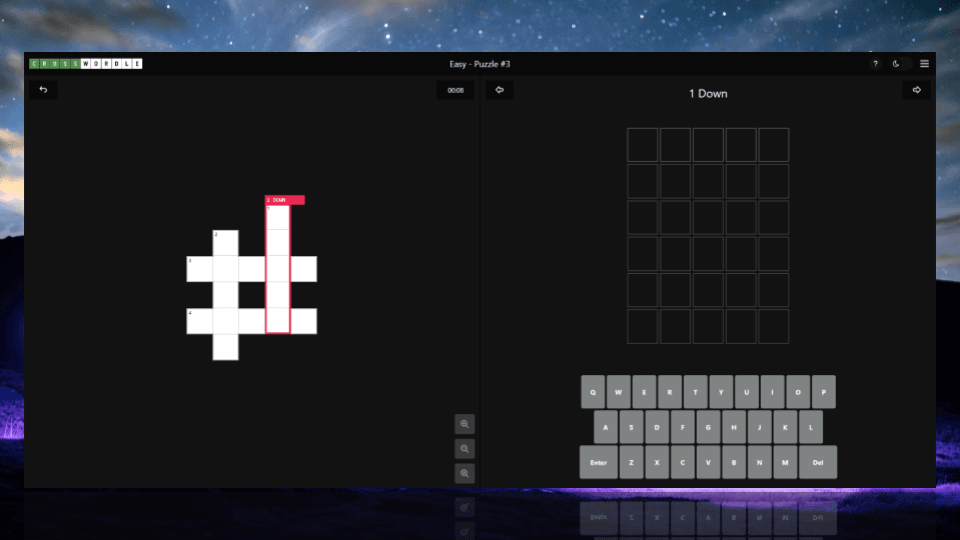Toggle dark mode with moon icon
Image resolution: width=960 pixels, height=540 pixels.
[x=897, y=64]
